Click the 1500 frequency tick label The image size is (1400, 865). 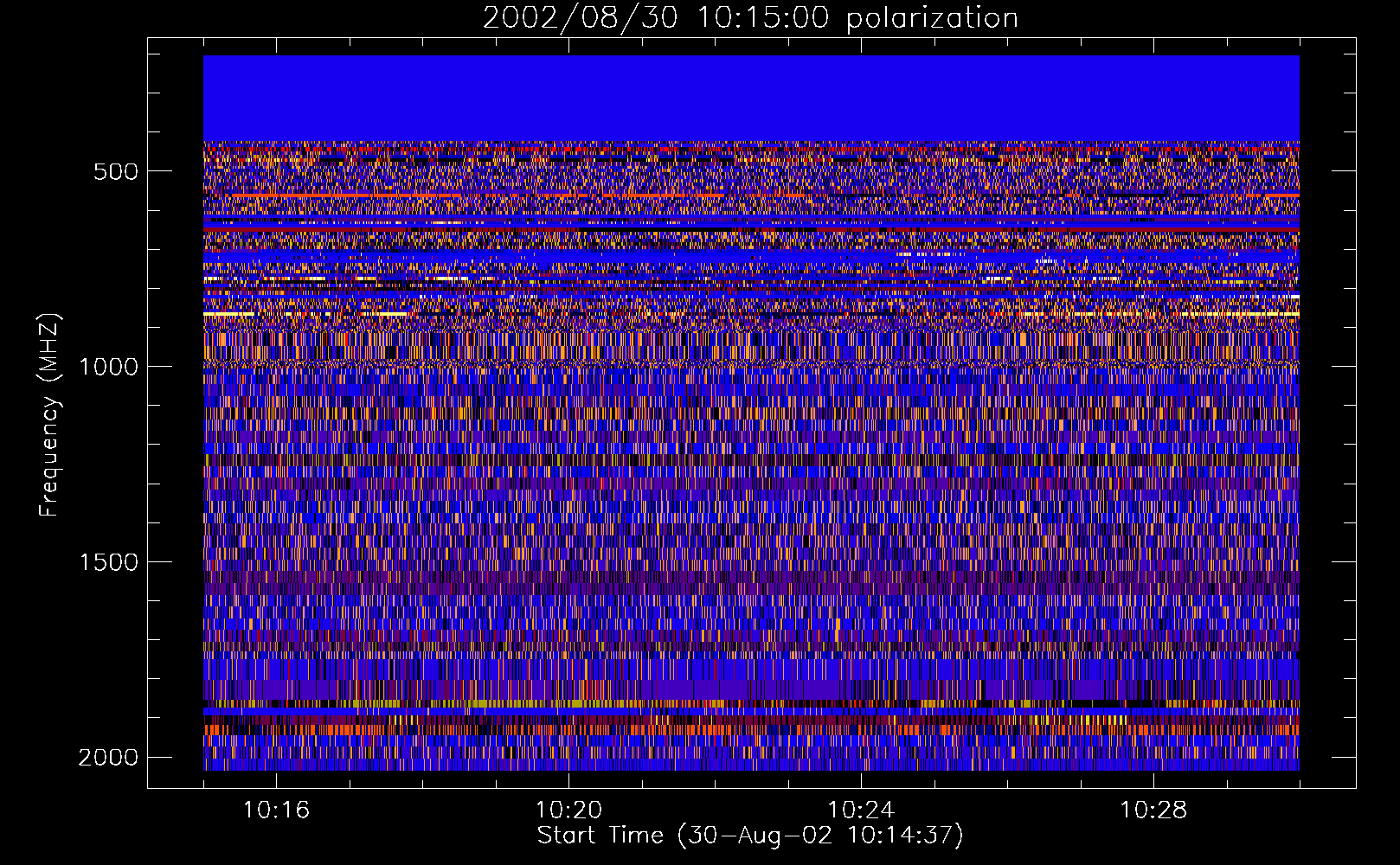click(108, 562)
